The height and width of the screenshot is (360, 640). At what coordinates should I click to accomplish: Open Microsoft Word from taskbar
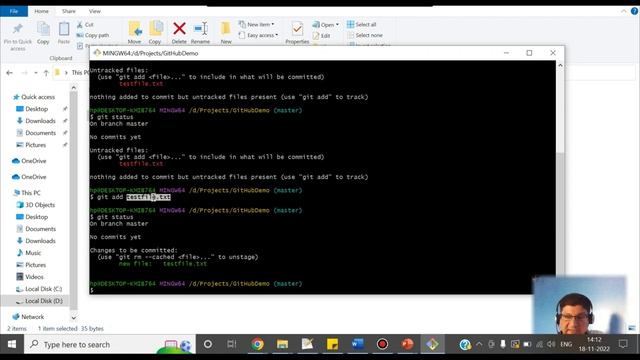[358, 344]
